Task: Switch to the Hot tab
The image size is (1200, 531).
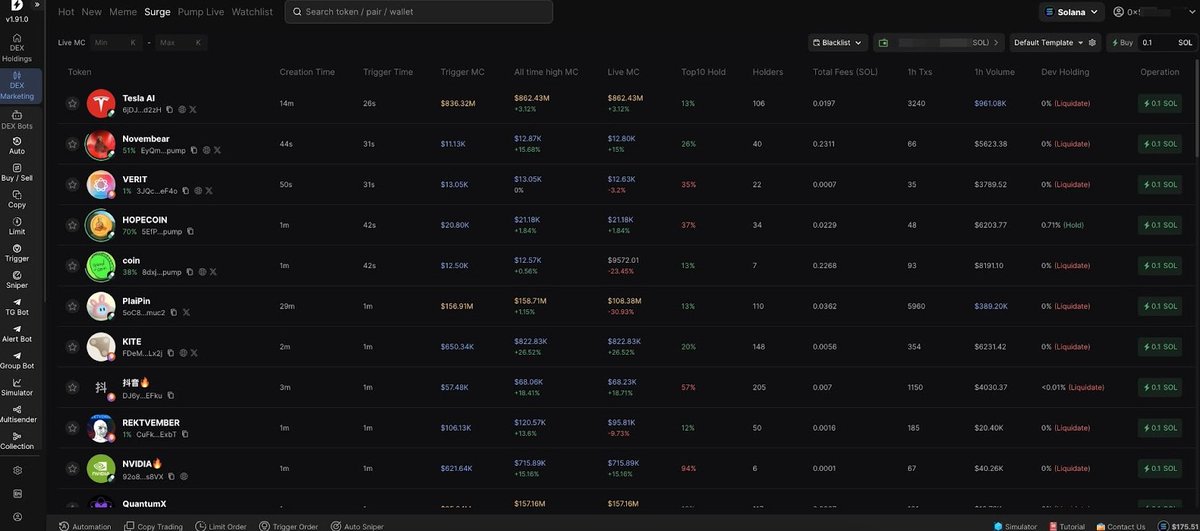Action: tap(66, 12)
